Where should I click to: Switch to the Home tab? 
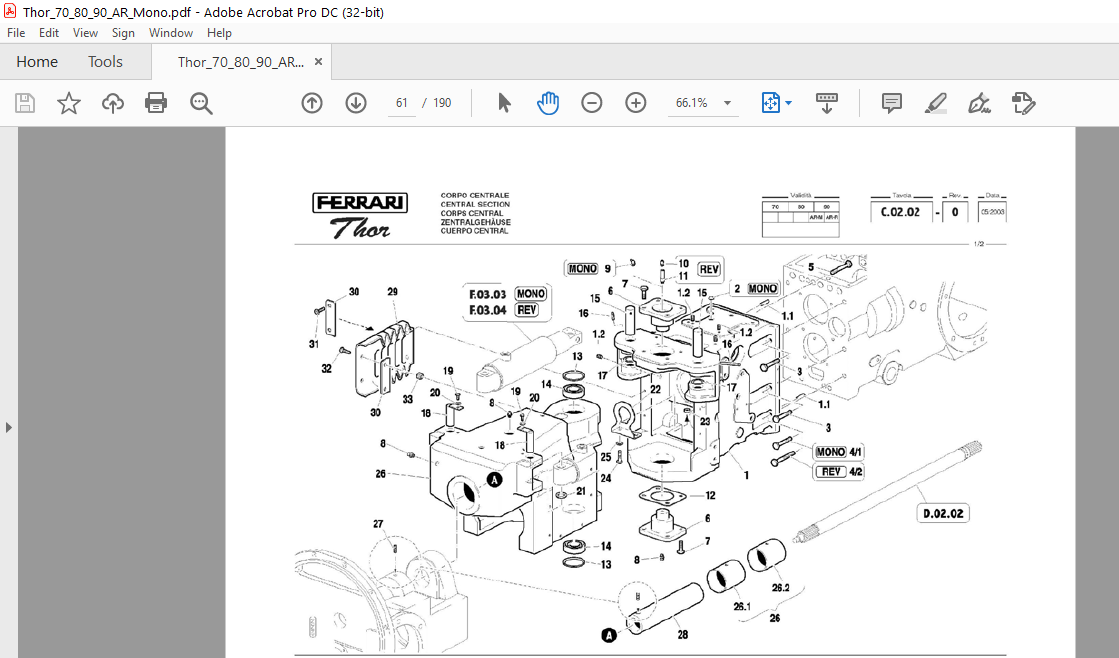point(37,62)
